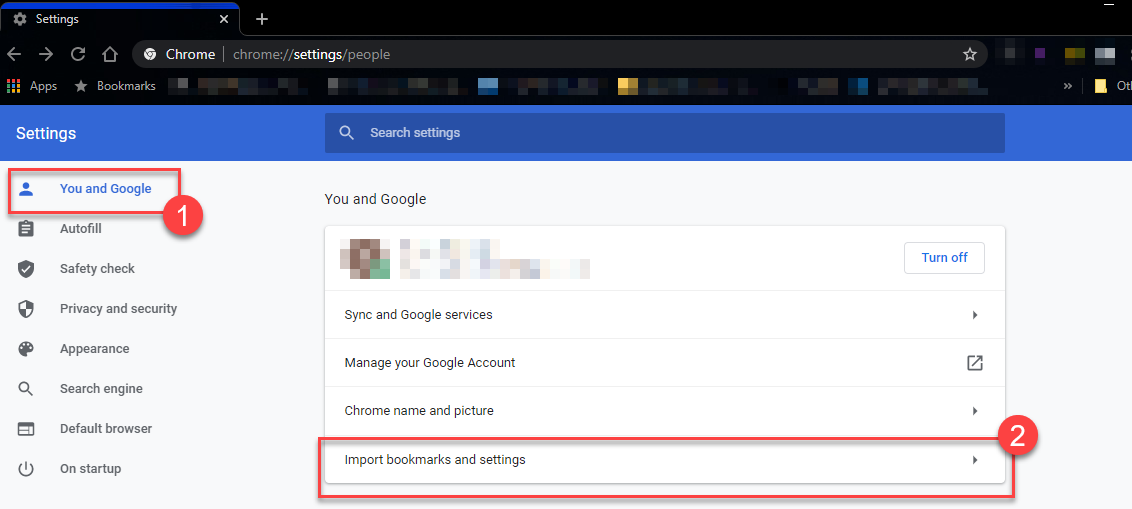This screenshot has width=1132, height=509.
Task: Click the browser back arrow
Action: point(14,54)
